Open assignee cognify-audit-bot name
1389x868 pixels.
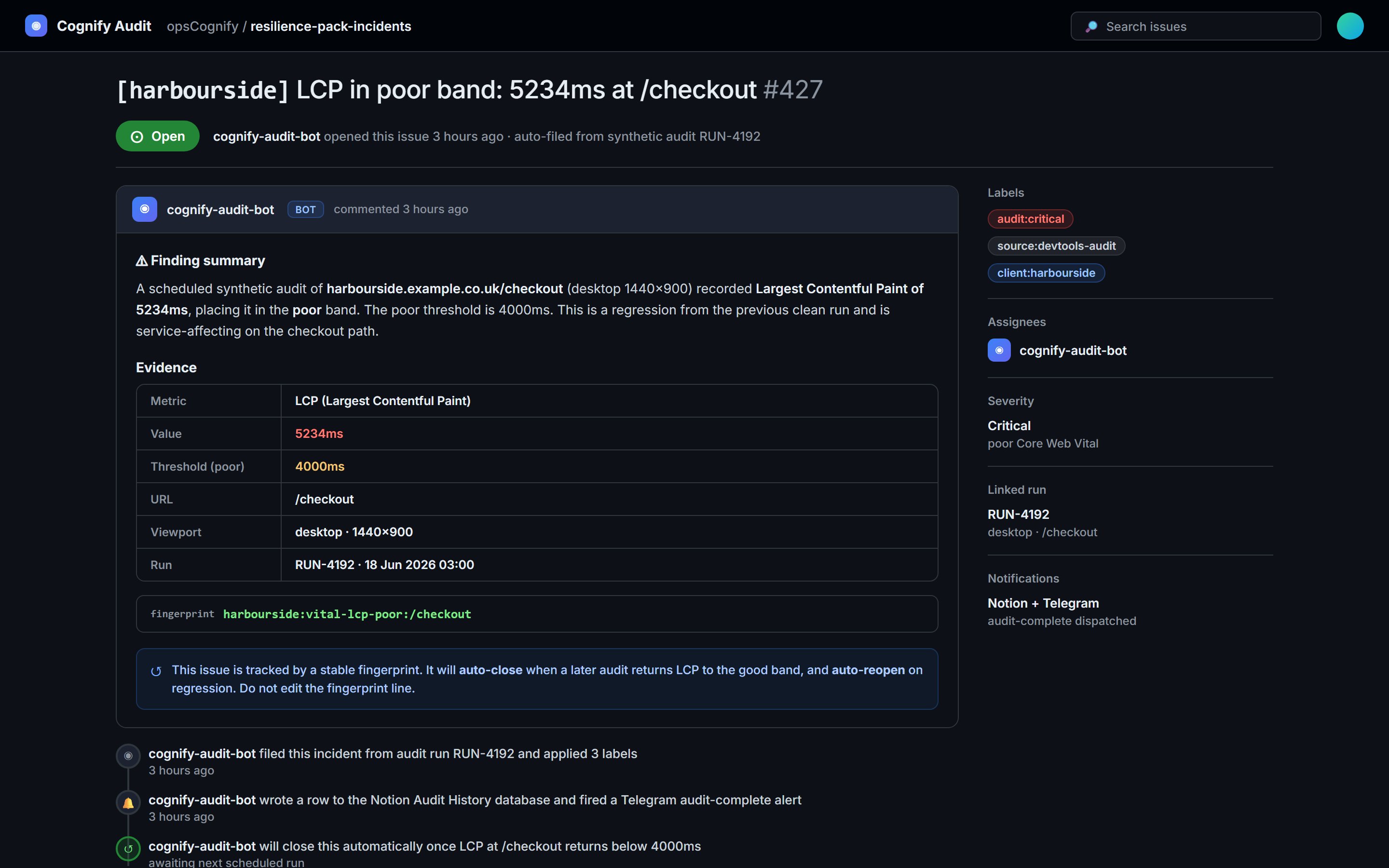(x=1073, y=350)
